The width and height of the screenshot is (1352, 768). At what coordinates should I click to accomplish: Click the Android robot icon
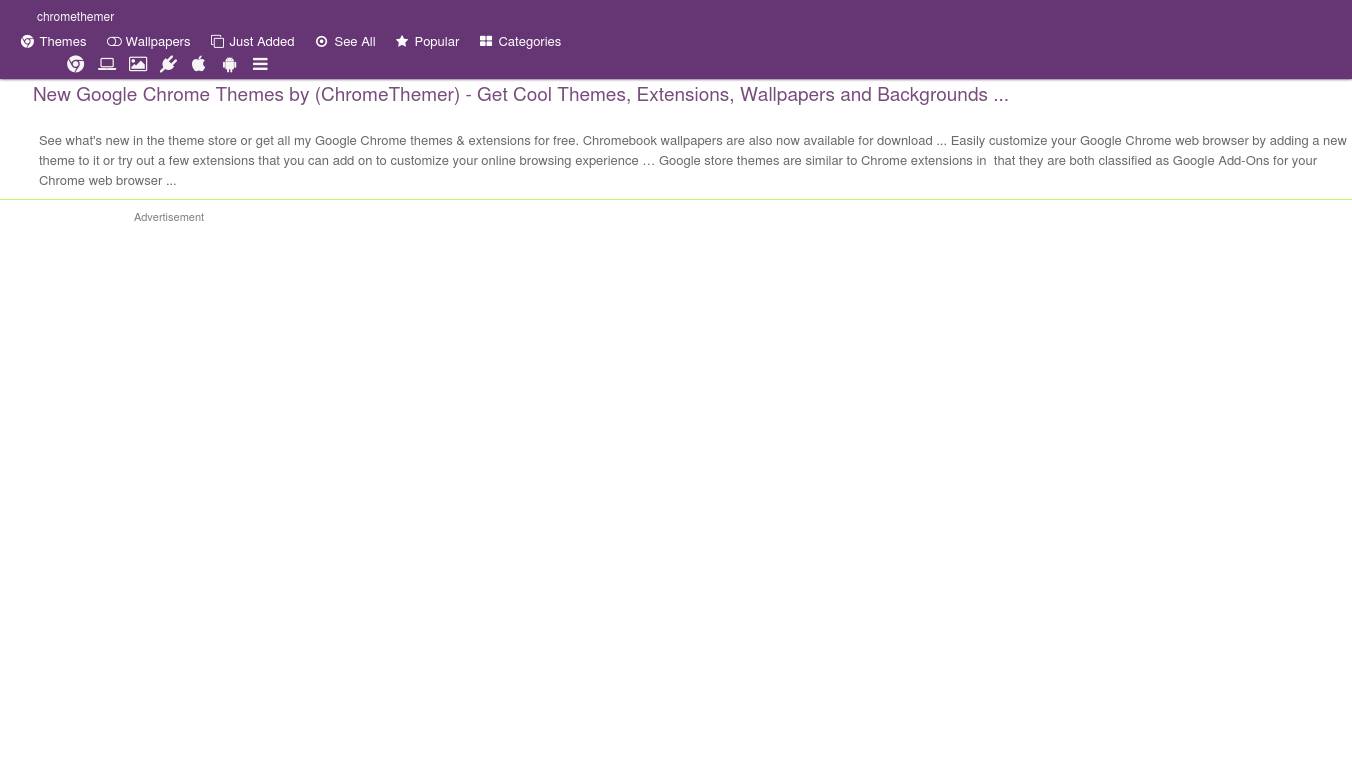229,65
